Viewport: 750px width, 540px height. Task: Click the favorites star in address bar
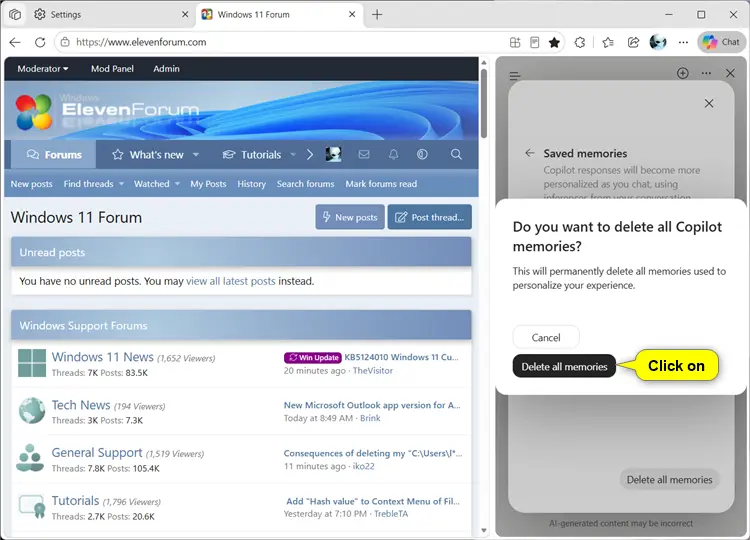[554, 42]
